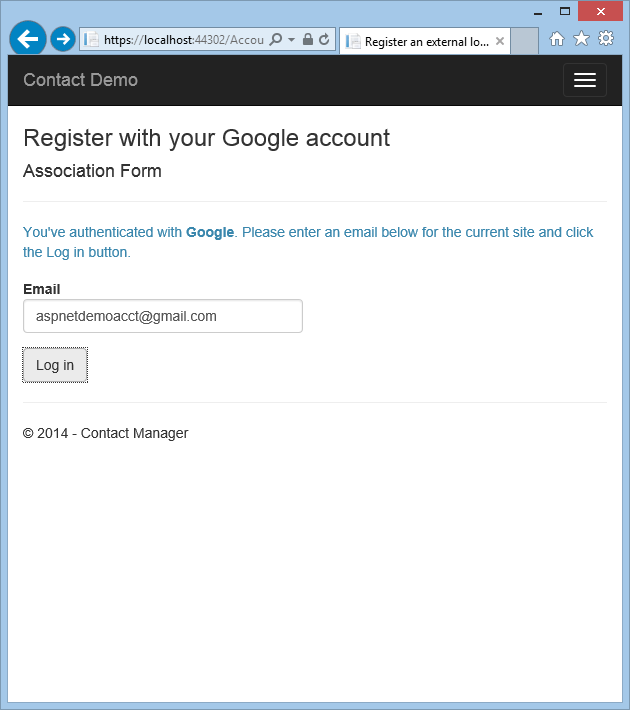Maximize the browser window

pyautogui.click(x=565, y=11)
